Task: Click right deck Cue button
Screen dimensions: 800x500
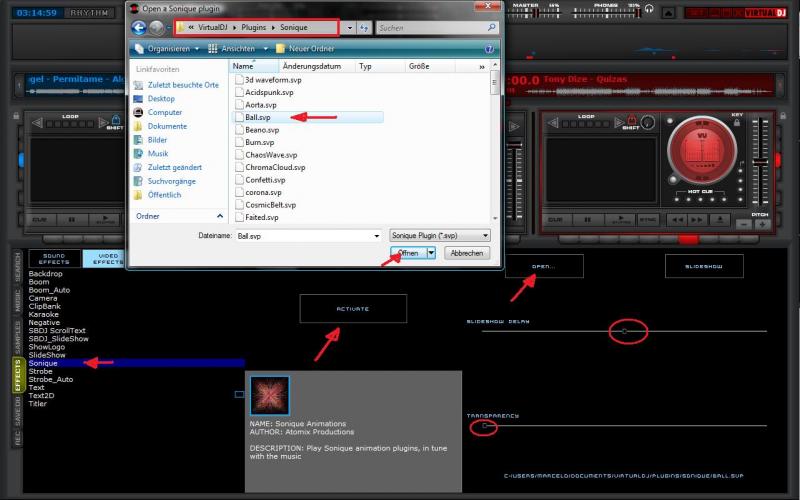Action: pos(556,220)
